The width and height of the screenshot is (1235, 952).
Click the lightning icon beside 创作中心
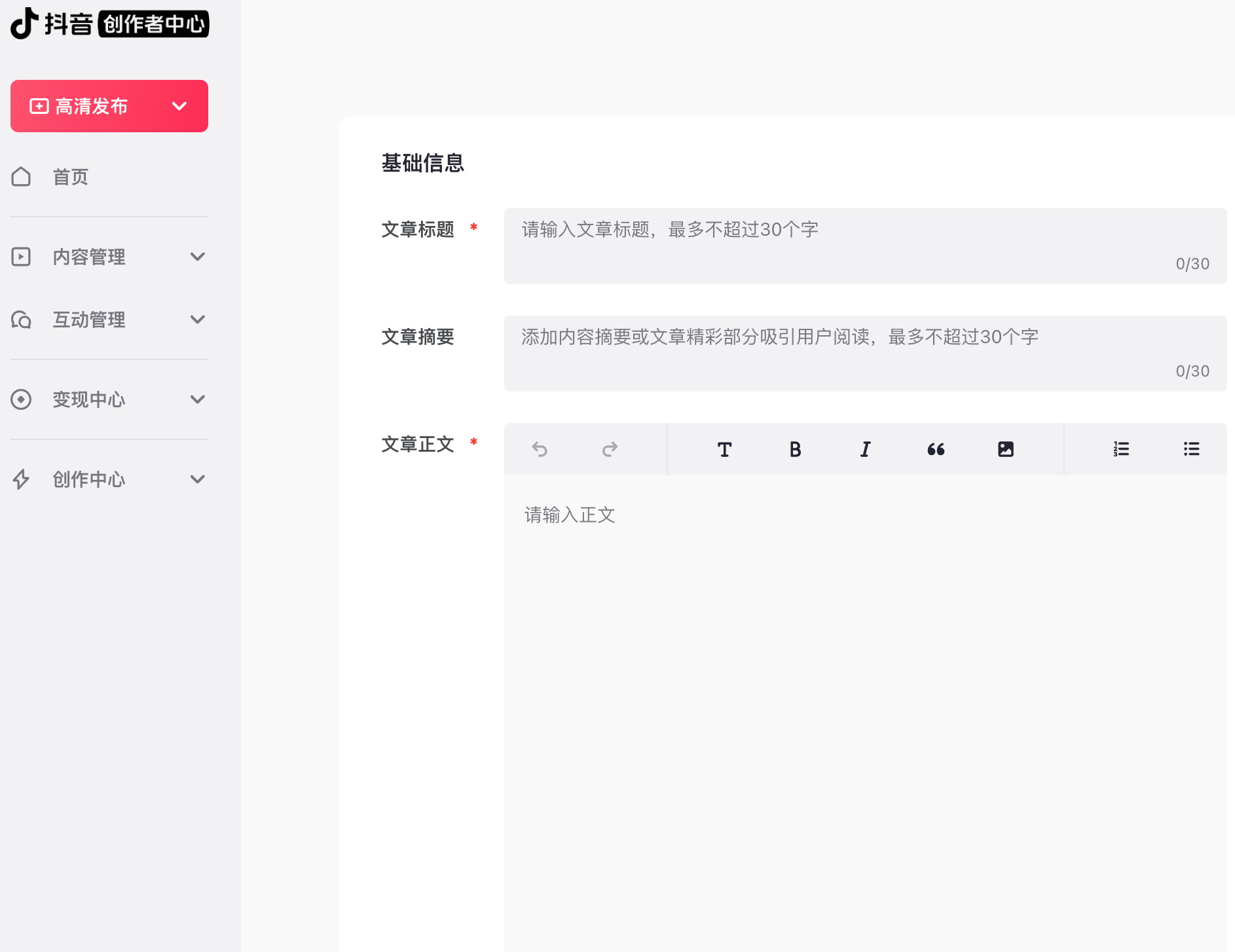[21, 479]
